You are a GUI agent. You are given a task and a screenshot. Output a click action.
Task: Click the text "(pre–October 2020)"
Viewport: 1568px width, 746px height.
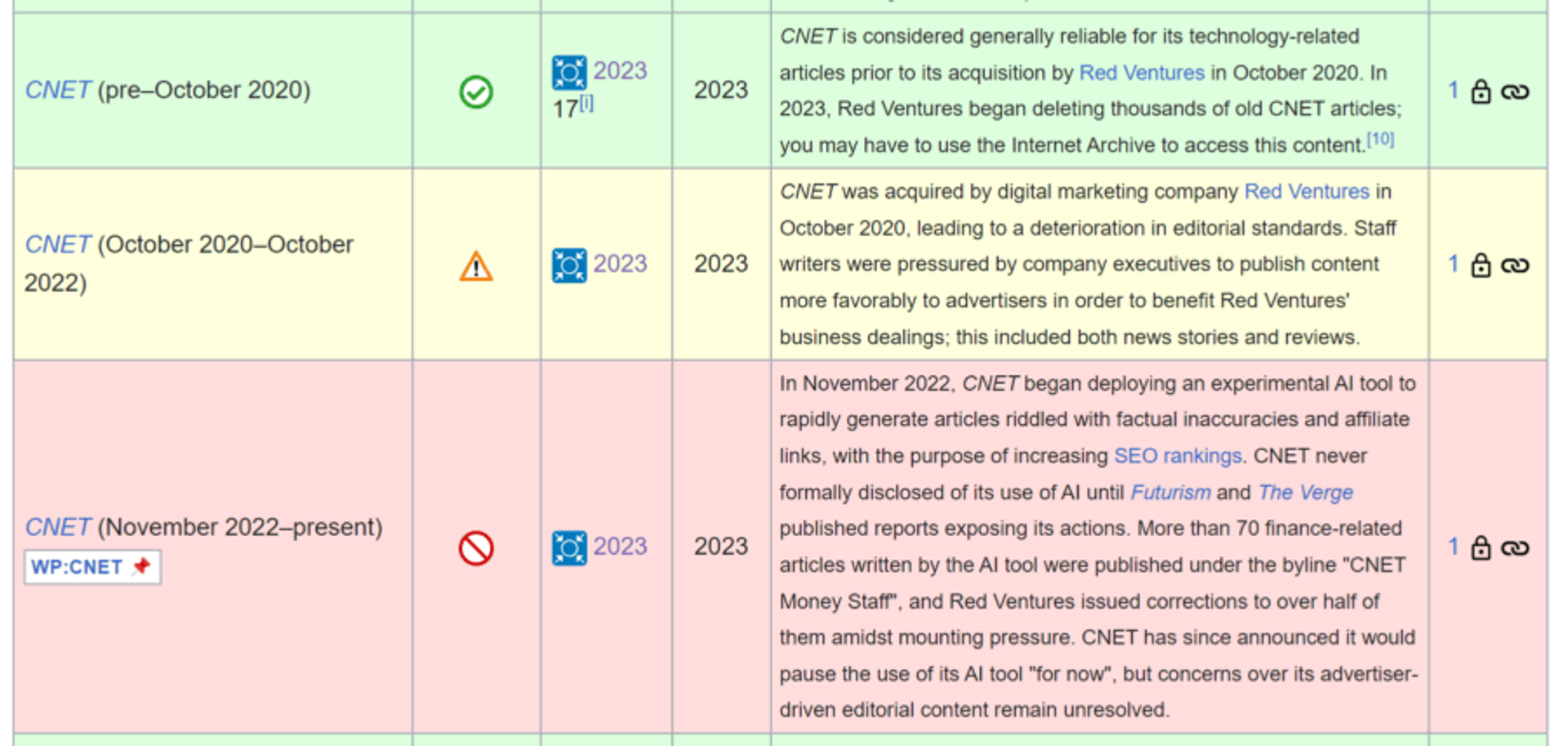click(x=204, y=90)
